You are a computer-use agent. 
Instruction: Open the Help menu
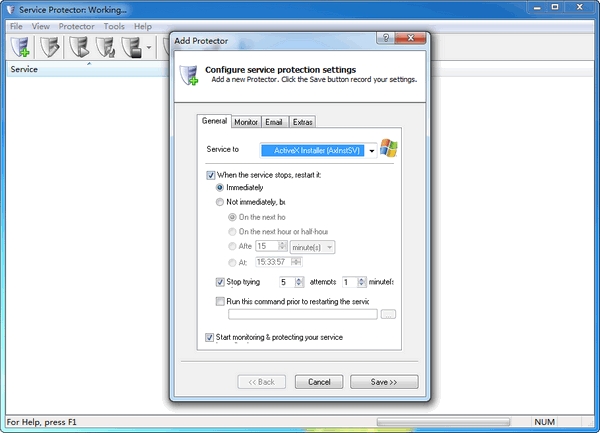point(143,26)
